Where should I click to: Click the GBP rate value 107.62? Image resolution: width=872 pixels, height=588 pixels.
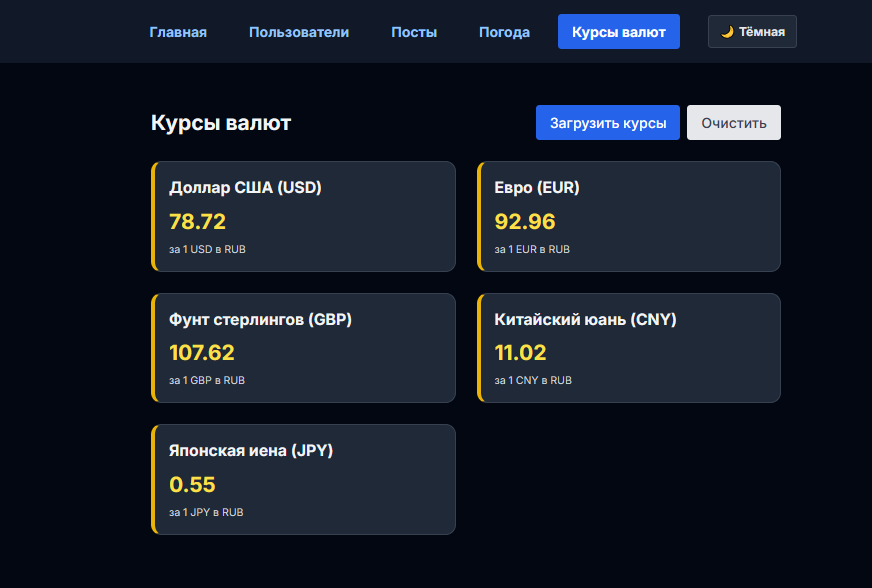pyautogui.click(x=202, y=353)
